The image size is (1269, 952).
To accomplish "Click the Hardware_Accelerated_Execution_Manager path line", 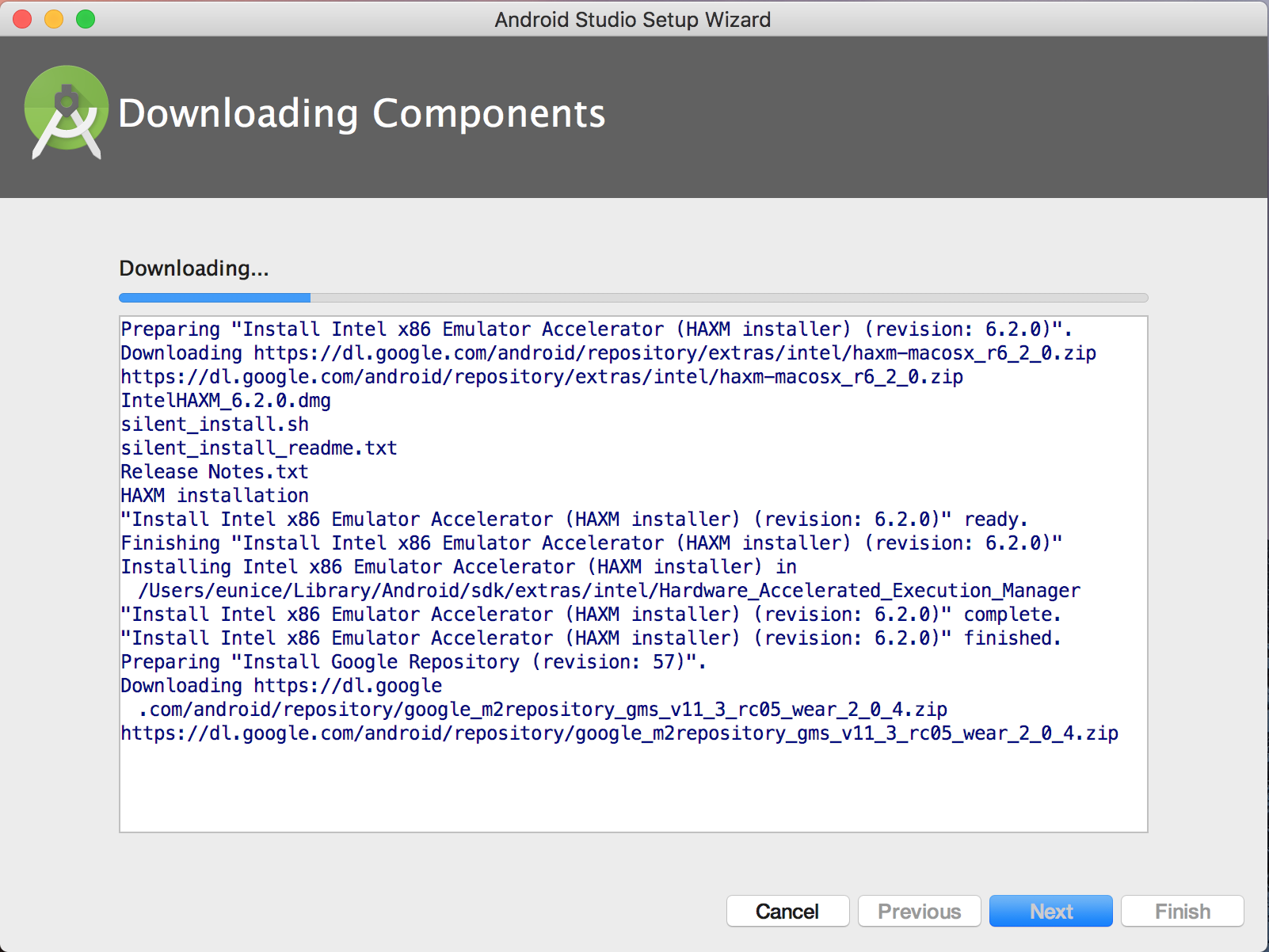I will pos(609,591).
